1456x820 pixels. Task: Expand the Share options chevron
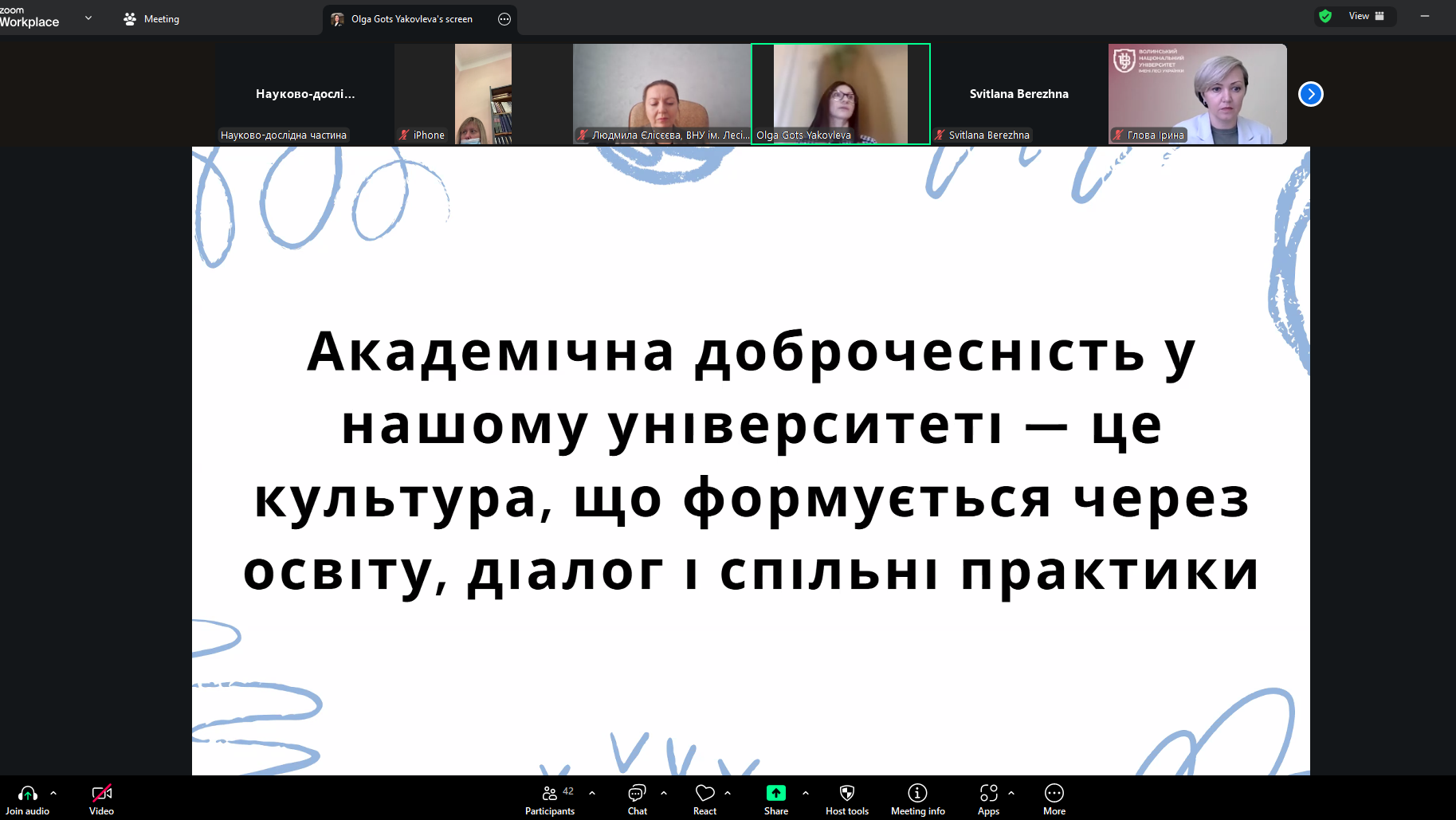pyautogui.click(x=806, y=794)
